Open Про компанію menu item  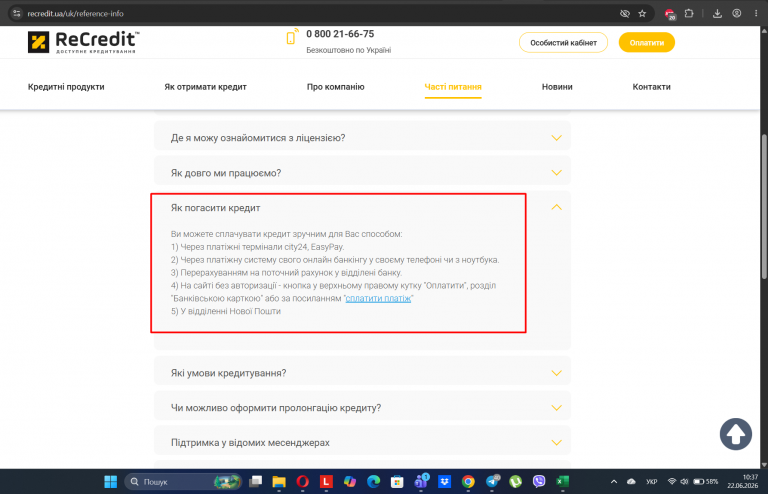(336, 87)
